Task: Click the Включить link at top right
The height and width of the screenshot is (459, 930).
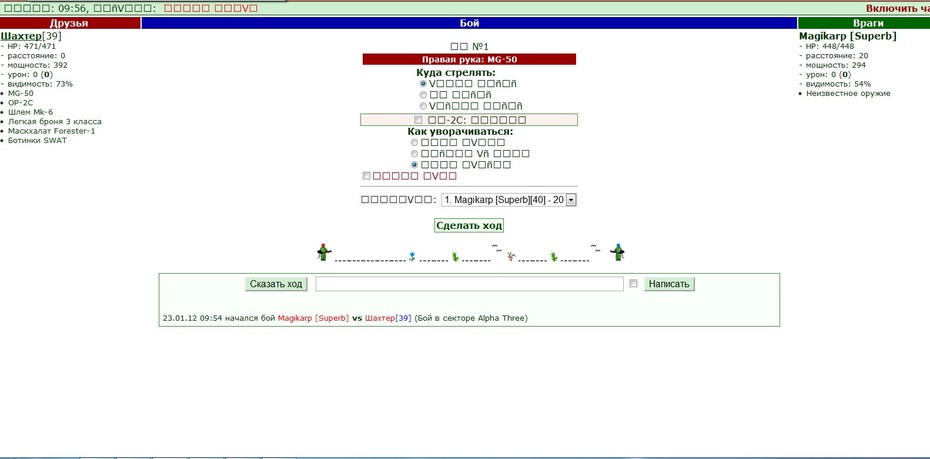Action: tap(897, 8)
